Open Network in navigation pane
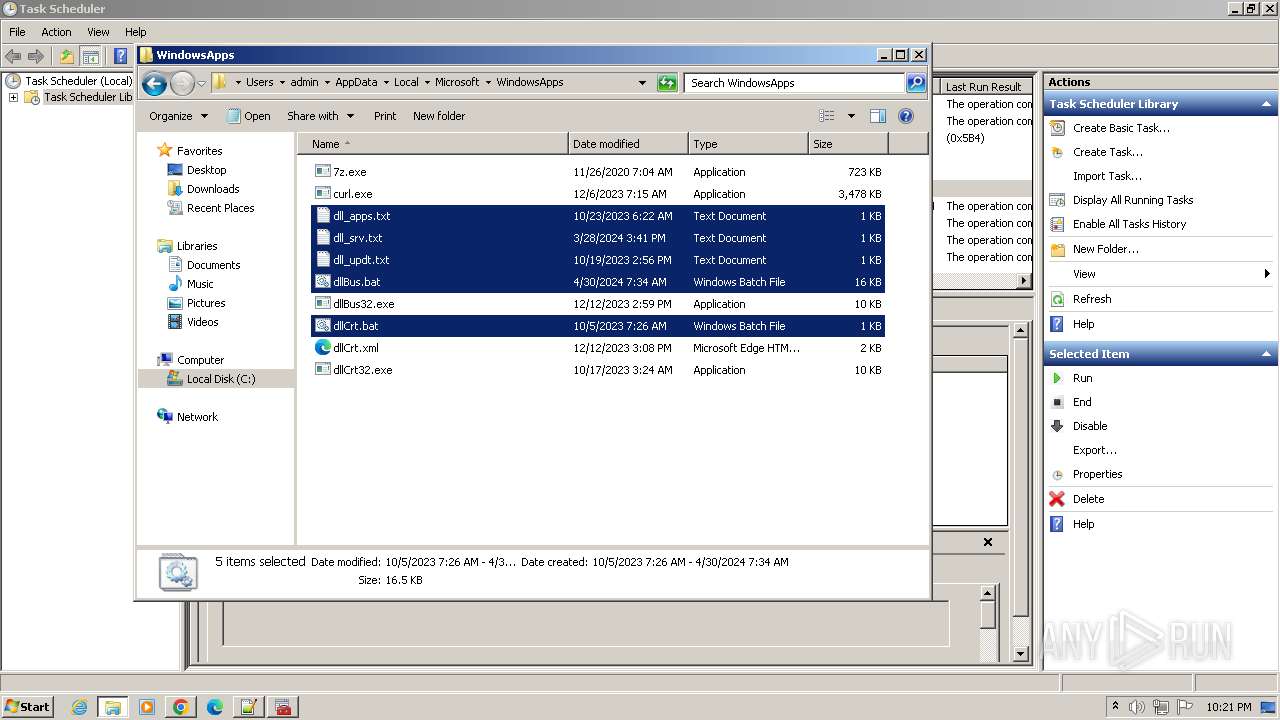 pos(197,417)
